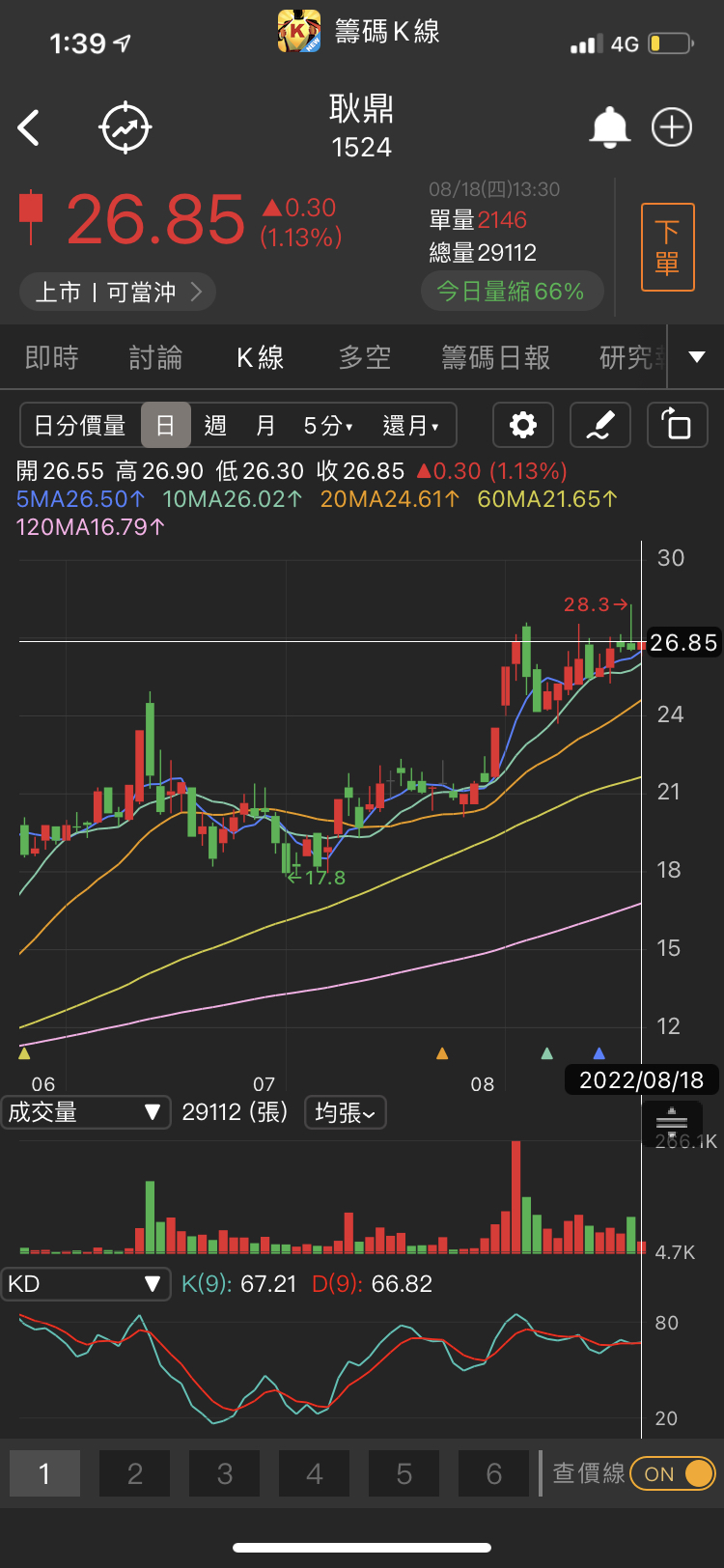Image resolution: width=724 pixels, height=1568 pixels.
Task: Select the 日 daily period button
Action: [x=165, y=425]
